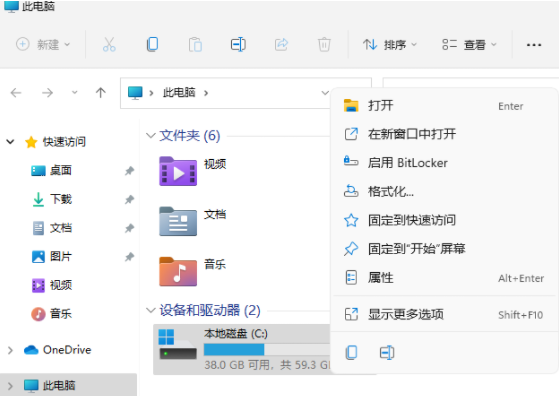This screenshot has height=396, width=559.
Task: Select the 视频 folder icon
Action: click(x=178, y=171)
